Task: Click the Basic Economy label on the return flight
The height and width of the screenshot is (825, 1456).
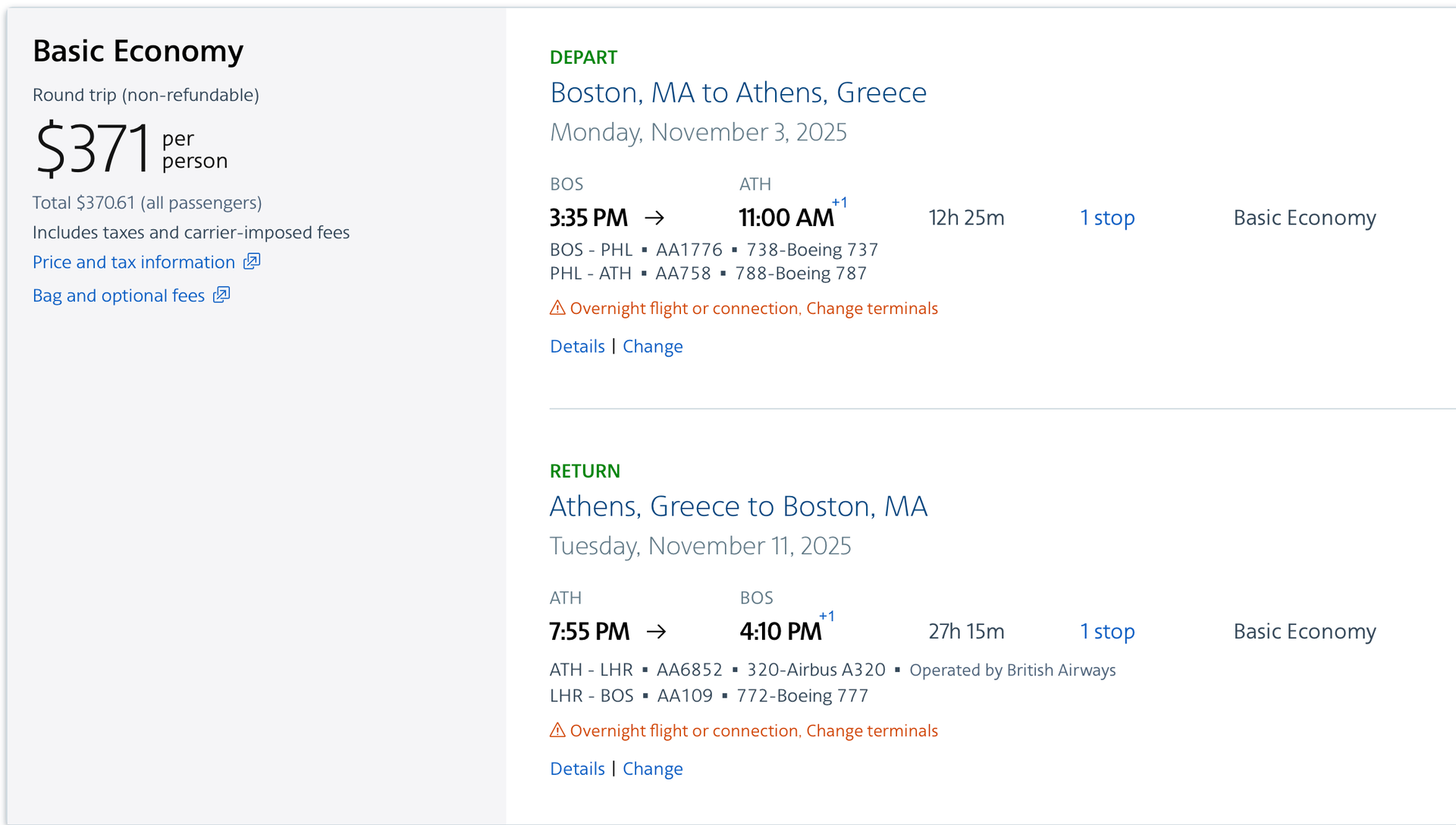Action: (1304, 631)
